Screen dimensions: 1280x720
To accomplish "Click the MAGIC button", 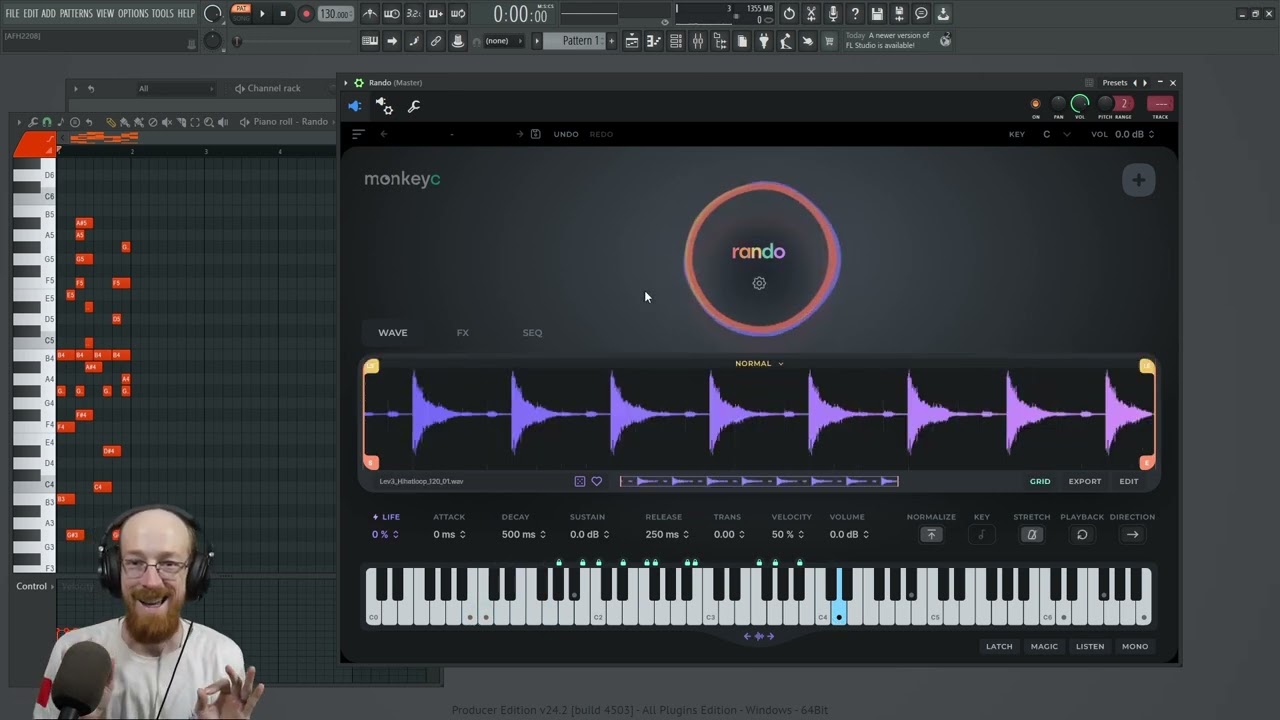I will click(x=1044, y=646).
